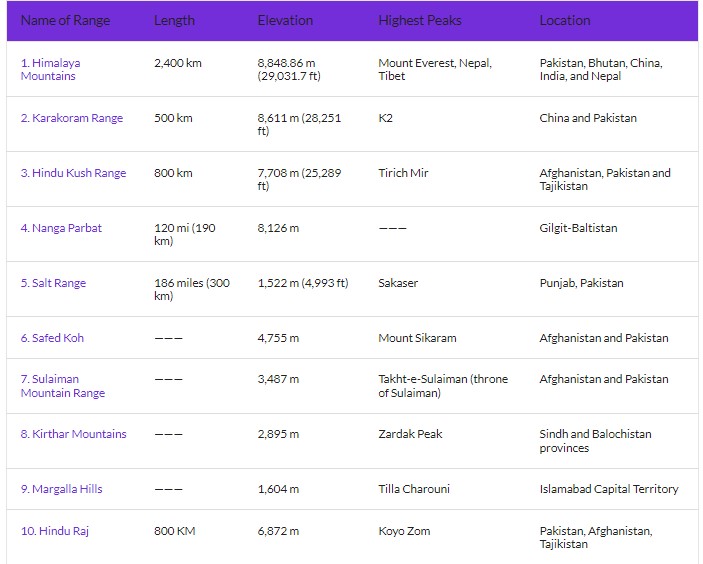
Task: Click the Islamabad Capital Territory cell
Action: [609, 489]
